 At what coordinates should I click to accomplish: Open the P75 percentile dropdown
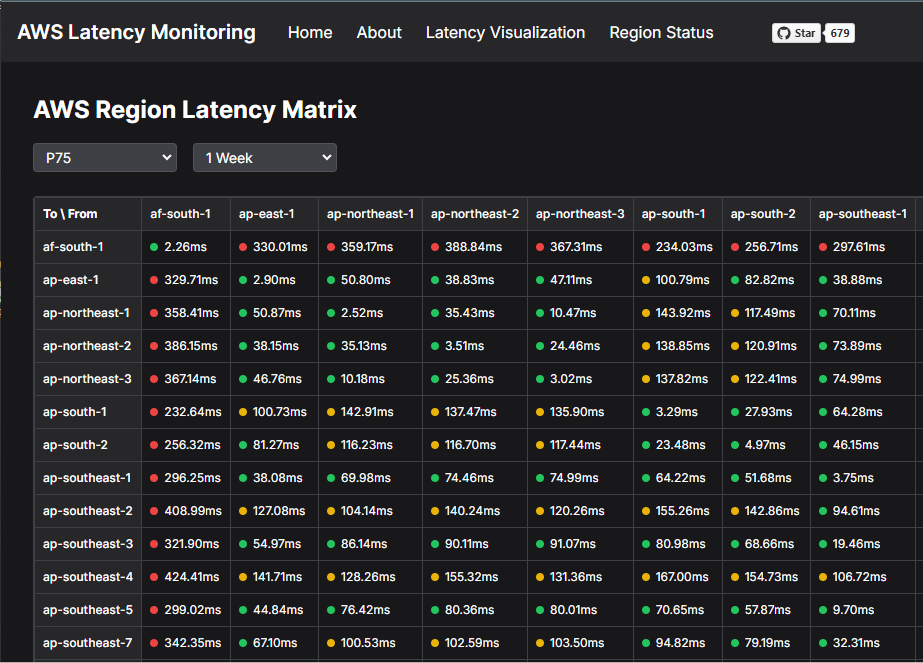105,158
